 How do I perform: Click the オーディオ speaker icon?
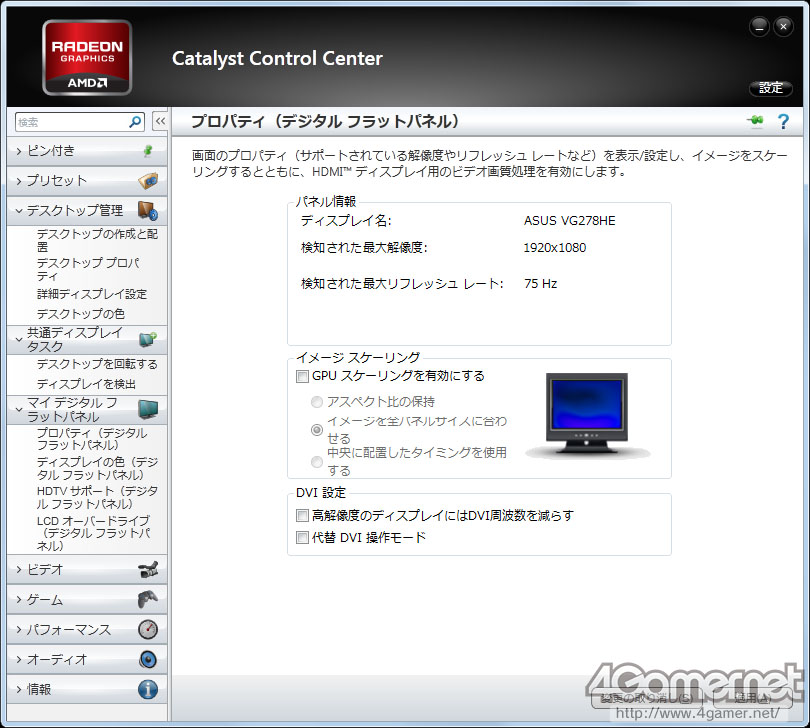148,659
